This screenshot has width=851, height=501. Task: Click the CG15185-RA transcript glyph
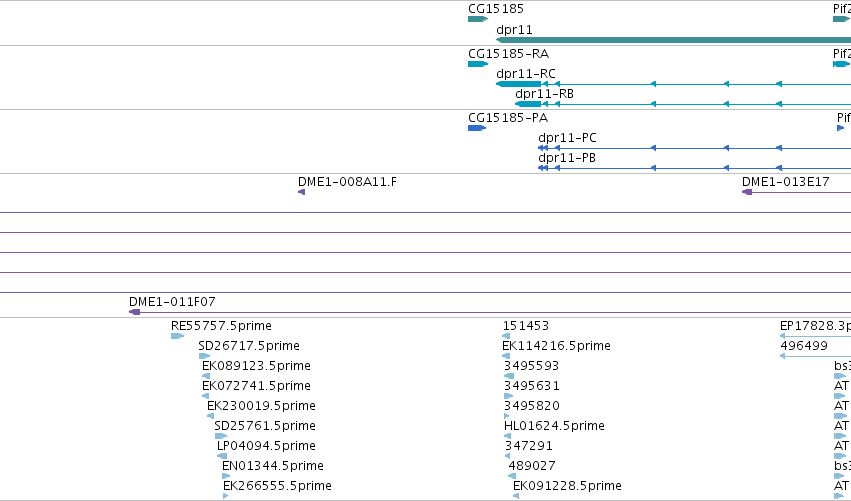[x=478, y=64]
